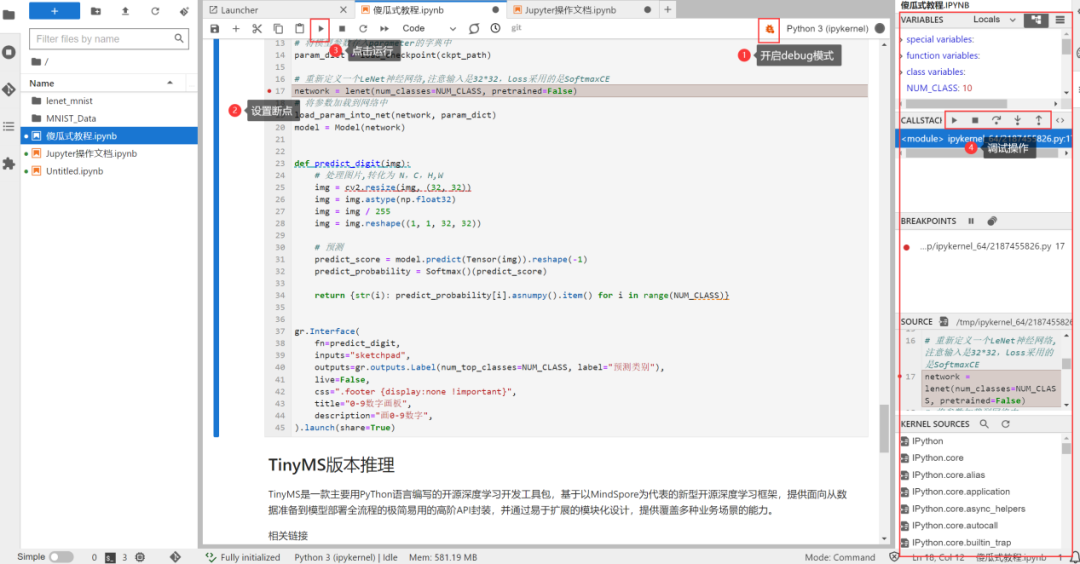Toggle Simple mode switch
Viewport: 1080px width, 564px height.
61,557
